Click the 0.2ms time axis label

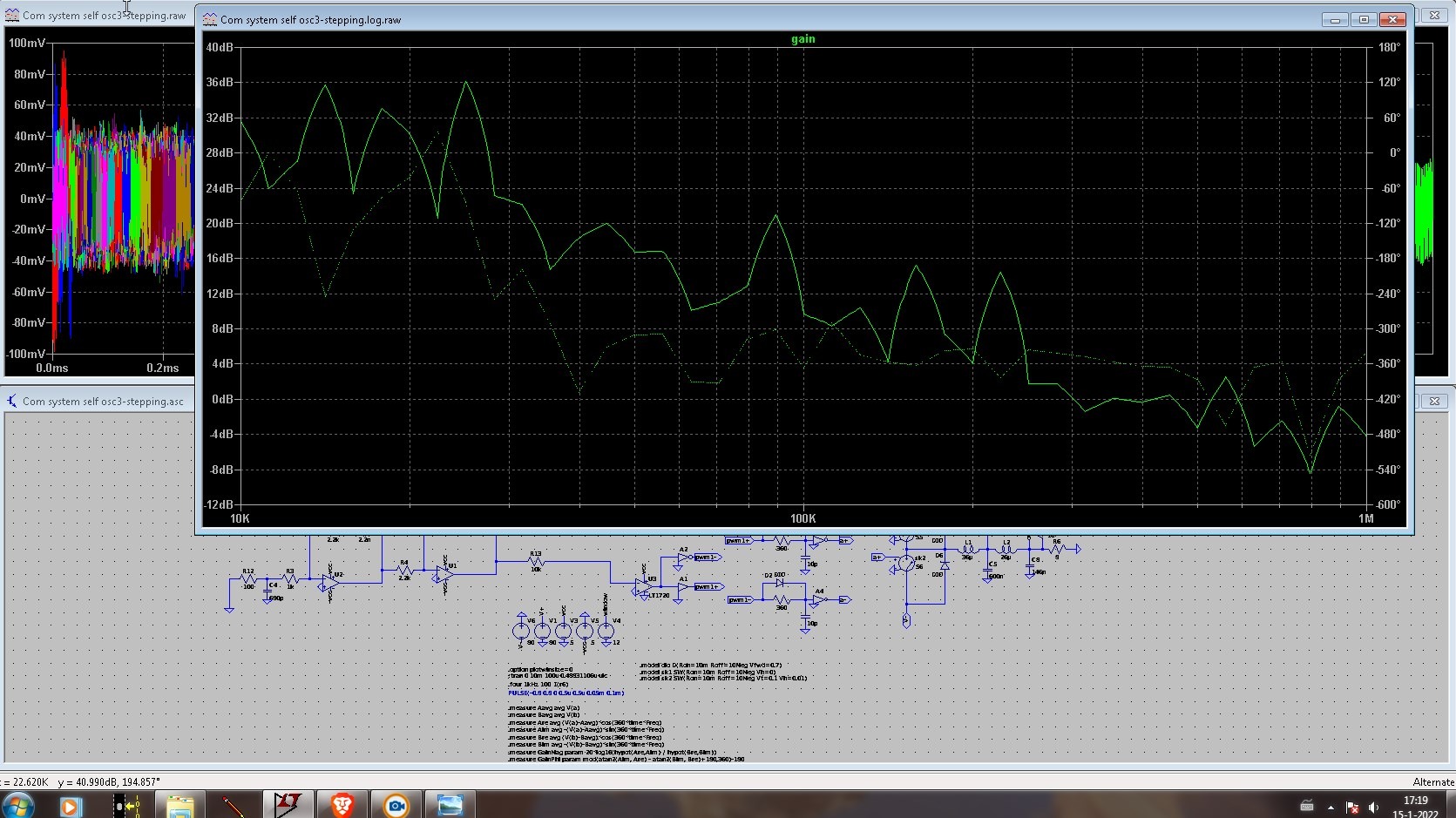[163, 368]
